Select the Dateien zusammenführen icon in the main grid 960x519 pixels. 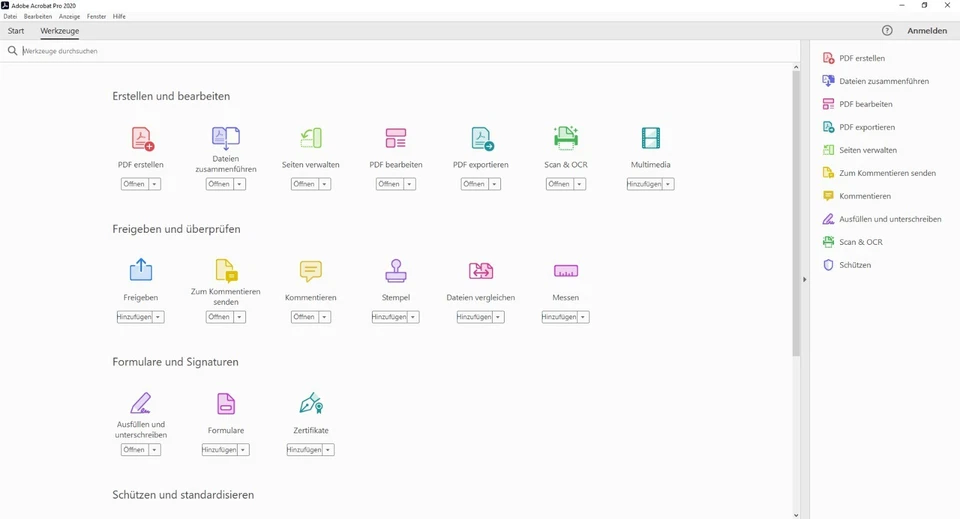coord(226,138)
